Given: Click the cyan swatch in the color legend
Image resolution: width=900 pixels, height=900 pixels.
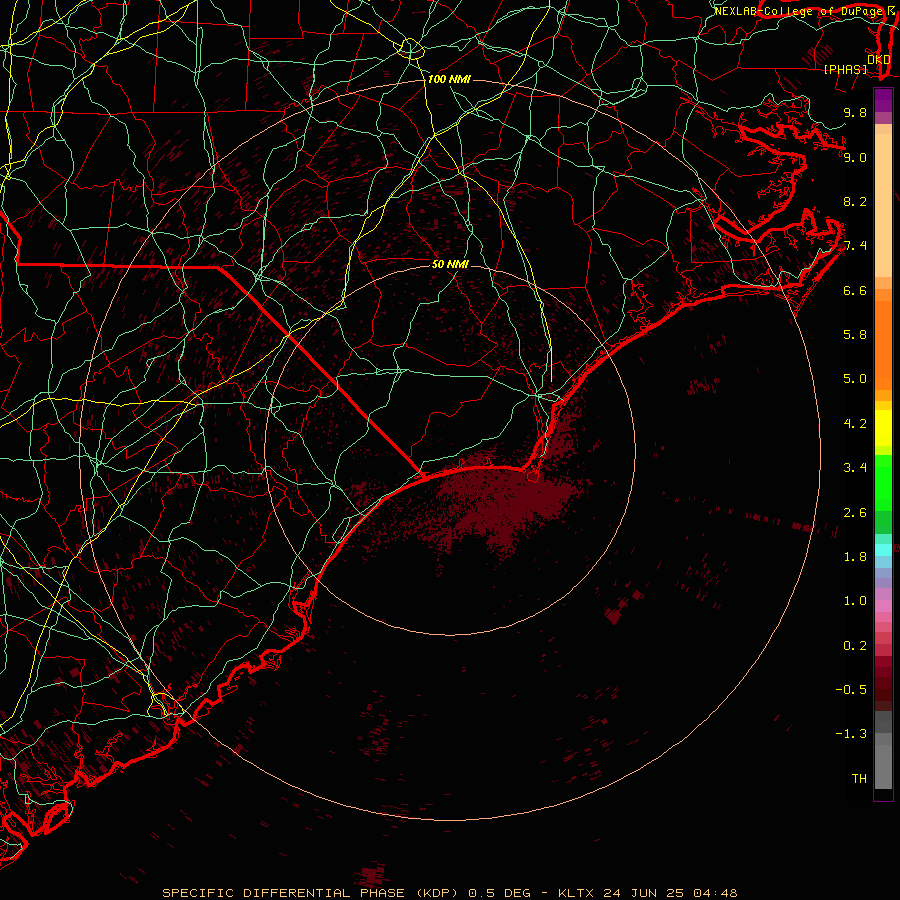Looking at the screenshot, I should 883,550.
